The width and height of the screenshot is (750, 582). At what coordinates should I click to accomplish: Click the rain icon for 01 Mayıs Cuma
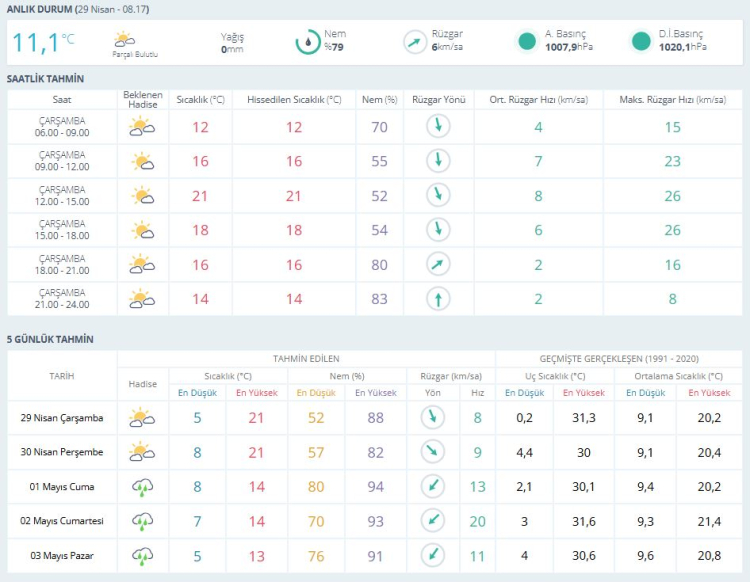pos(142,487)
